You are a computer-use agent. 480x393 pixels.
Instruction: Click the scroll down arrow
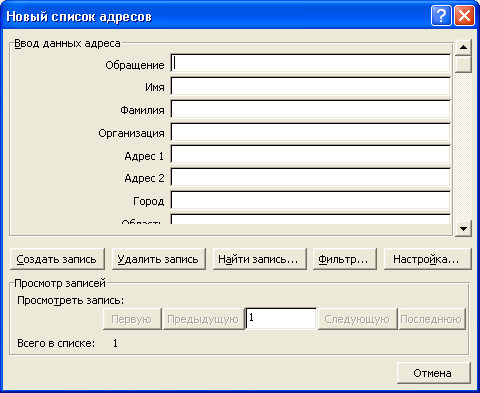click(463, 228)
